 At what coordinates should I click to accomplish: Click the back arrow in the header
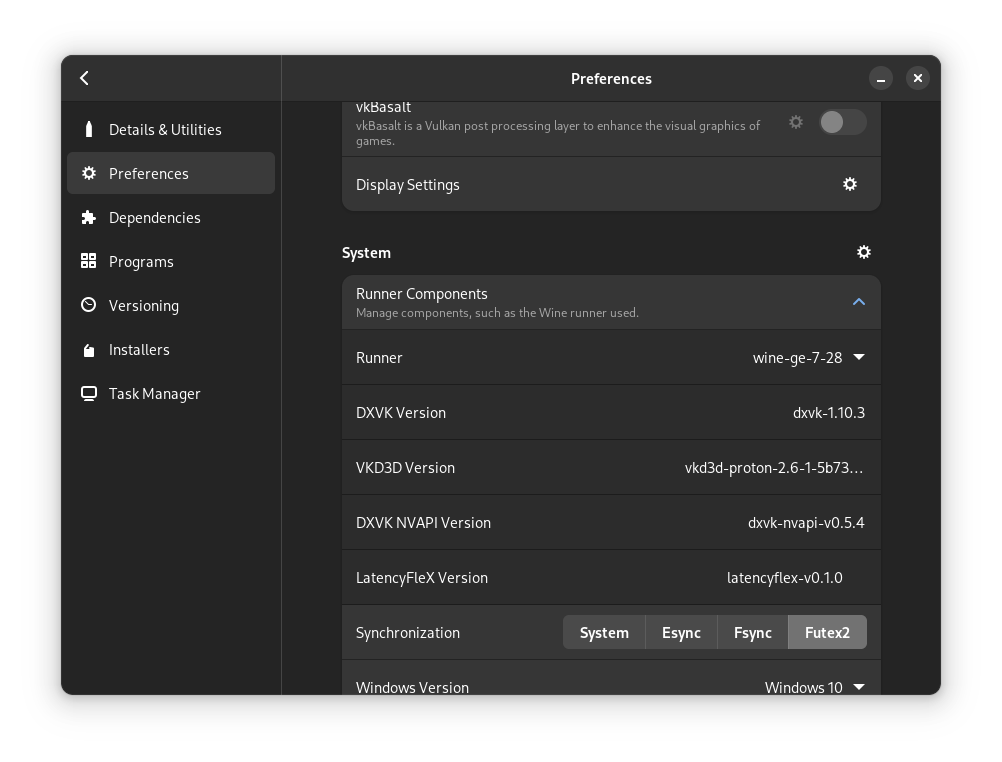[85, 78]
